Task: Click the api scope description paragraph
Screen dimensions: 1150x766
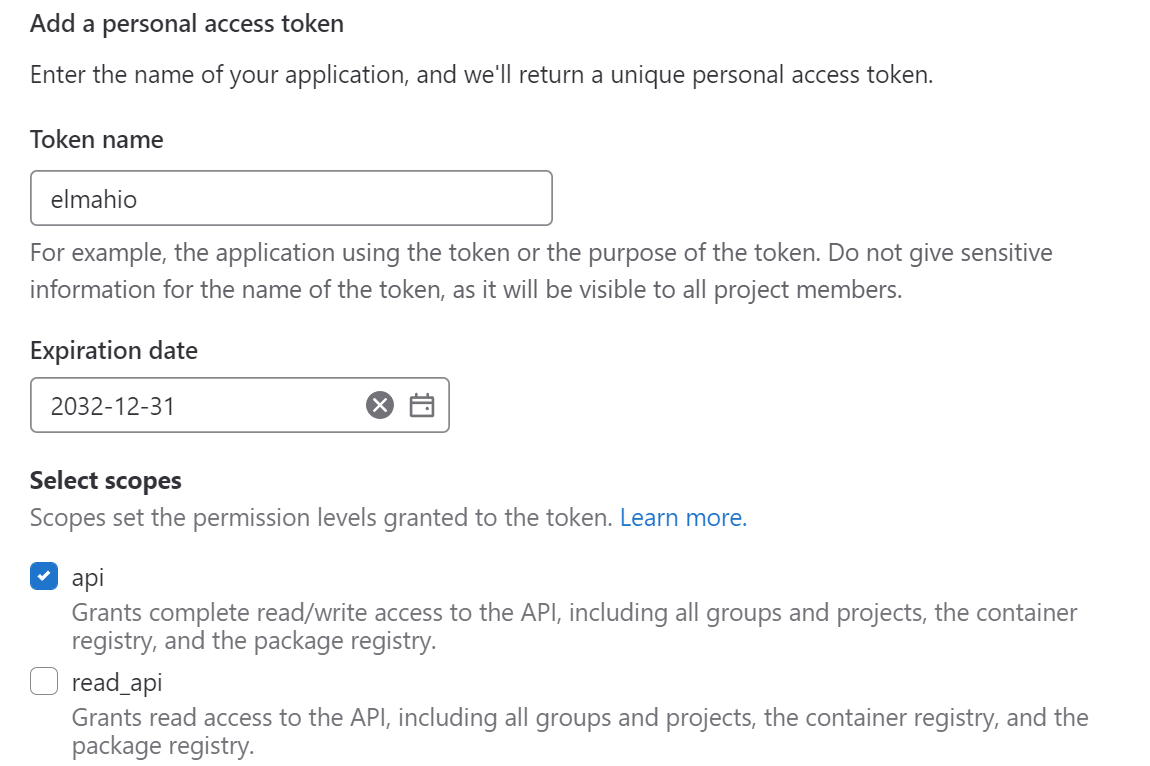Action: 574,627
